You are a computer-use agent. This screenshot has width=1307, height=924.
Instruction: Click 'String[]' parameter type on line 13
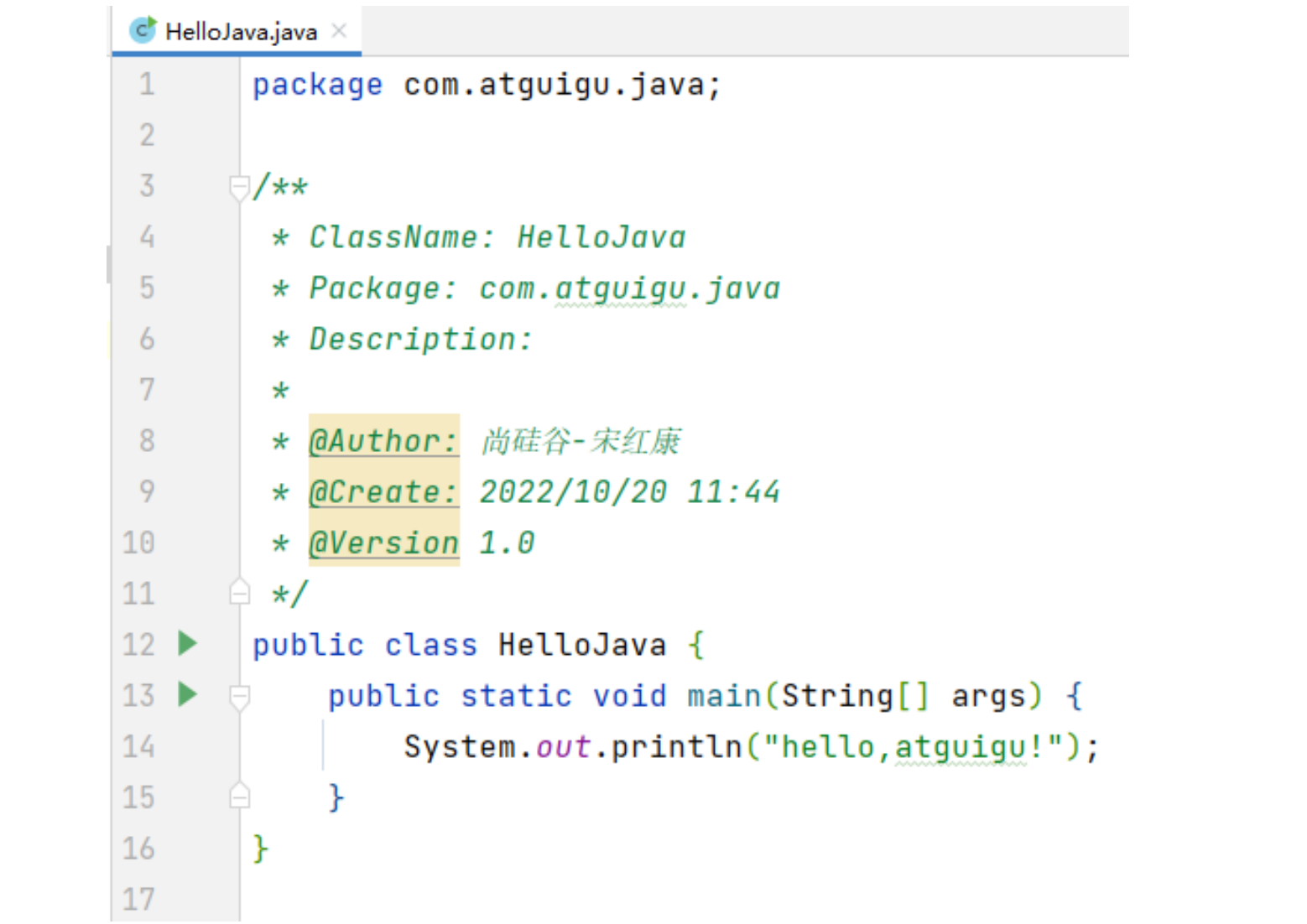click(x=855, y=696)
